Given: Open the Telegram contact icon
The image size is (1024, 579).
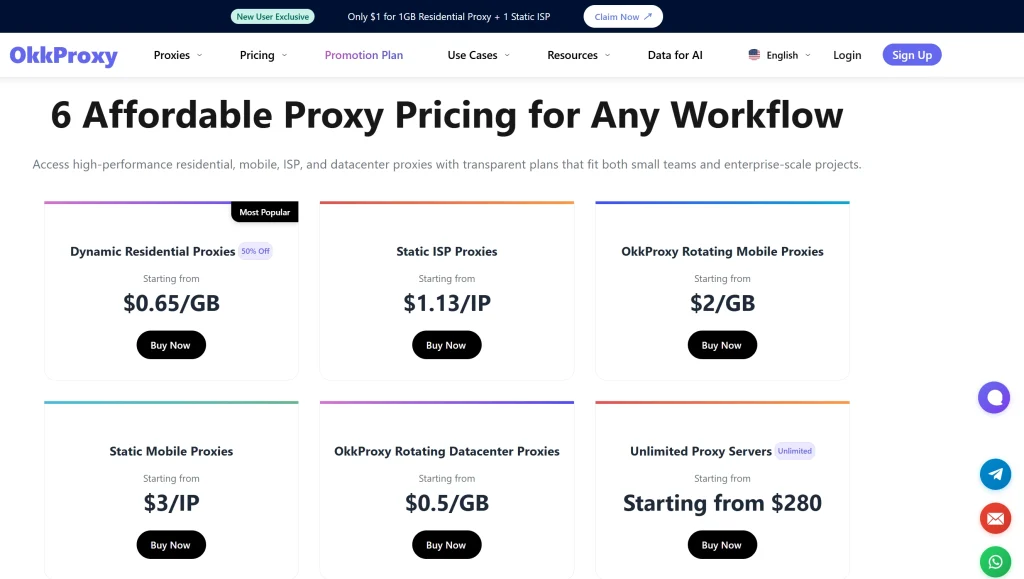Looking at the screenshot, I should click(x=995, y=474).
